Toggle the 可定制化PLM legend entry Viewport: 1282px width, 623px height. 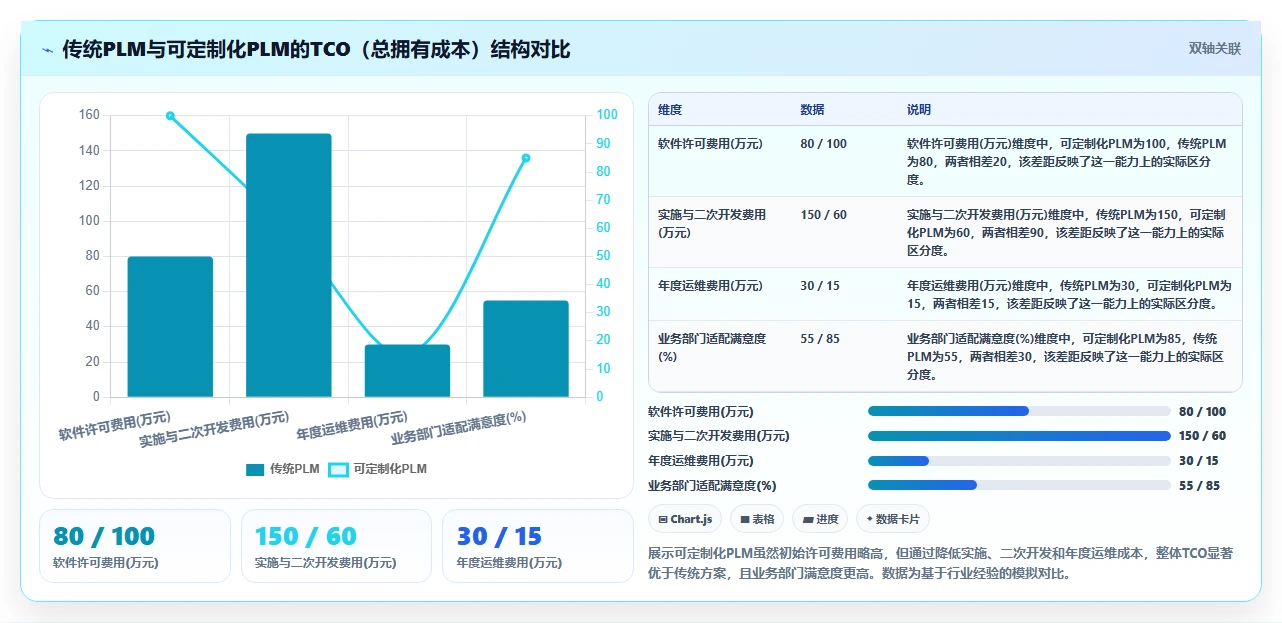coord(378,469)
